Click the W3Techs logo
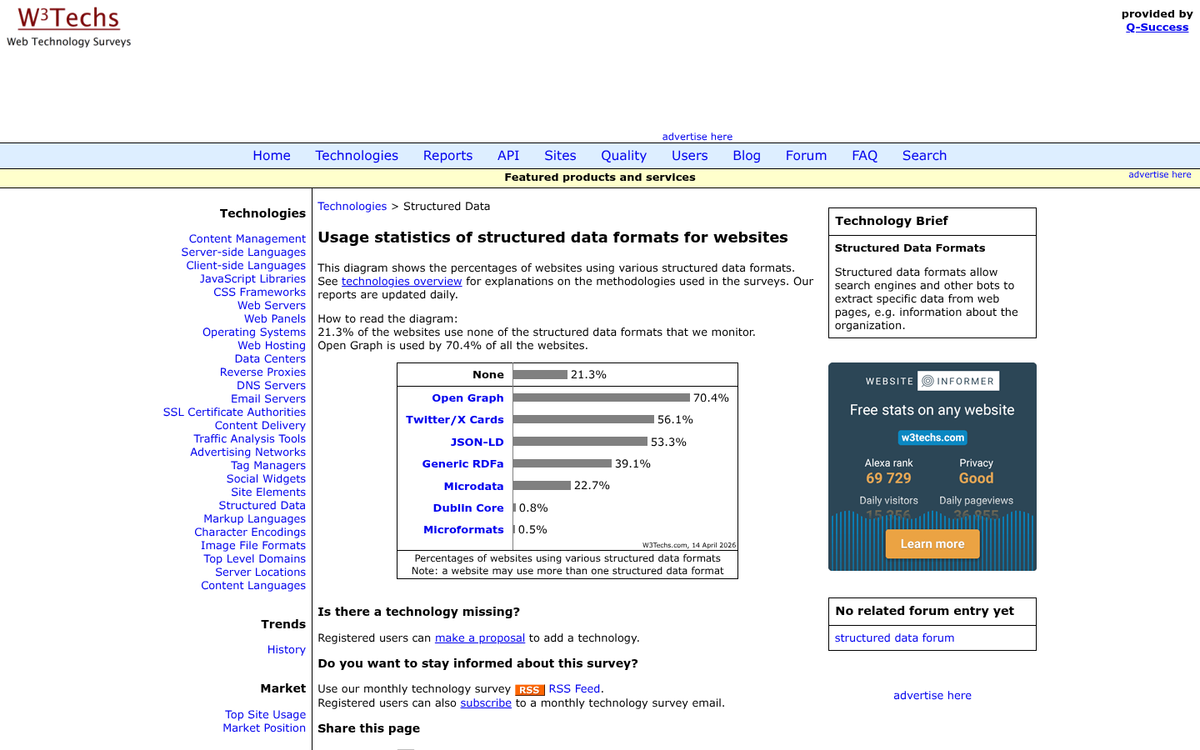This screenshot has width=1200, height=750. tap(66, 18)
